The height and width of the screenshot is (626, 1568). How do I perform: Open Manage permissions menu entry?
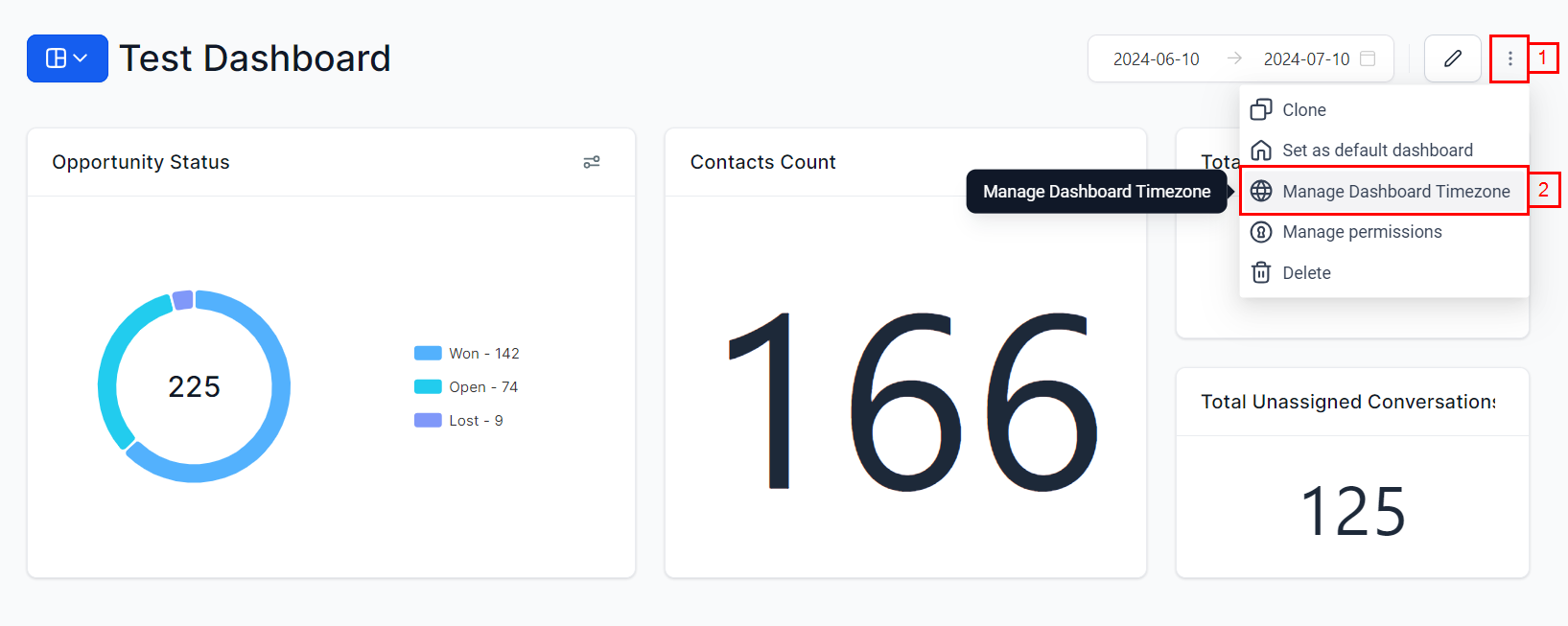click(1384, 232)
